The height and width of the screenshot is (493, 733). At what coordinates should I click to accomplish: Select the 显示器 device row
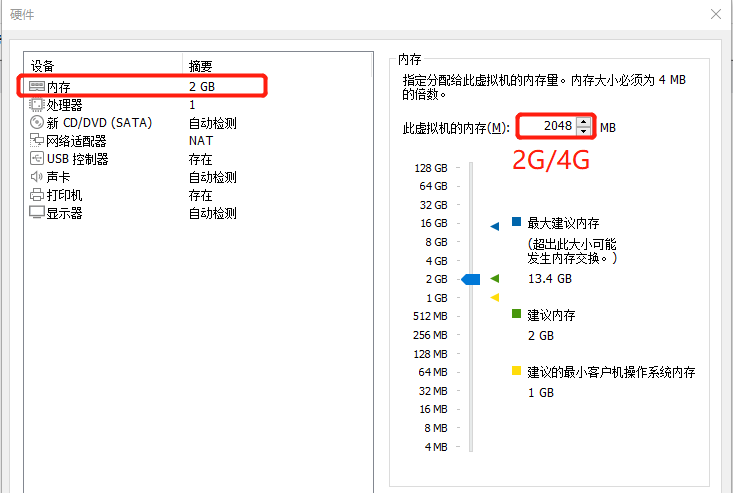(x=199, y=213)
